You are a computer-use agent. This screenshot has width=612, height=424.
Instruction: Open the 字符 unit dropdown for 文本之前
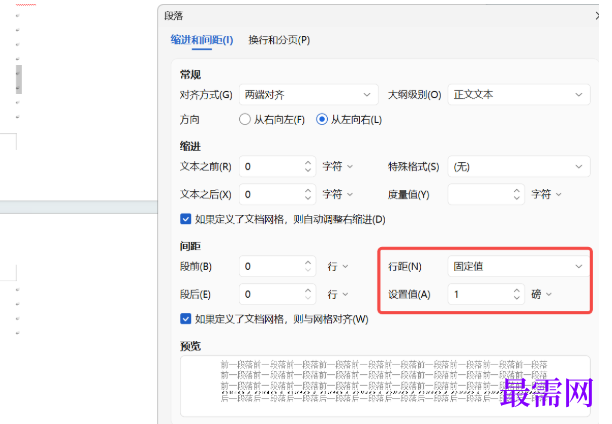click(338, 166)
